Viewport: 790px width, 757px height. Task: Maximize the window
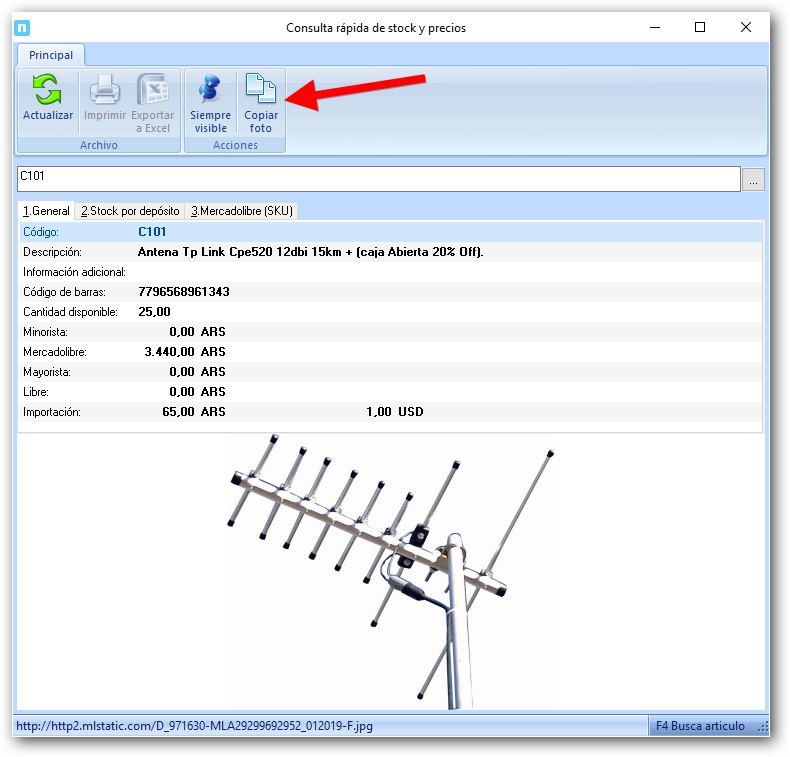click(x=700, y=28)
